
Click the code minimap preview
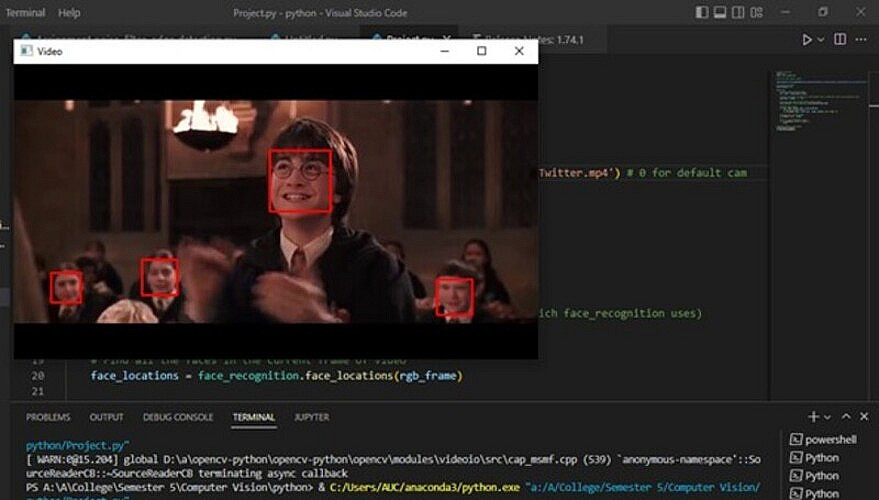pos(822,100)
